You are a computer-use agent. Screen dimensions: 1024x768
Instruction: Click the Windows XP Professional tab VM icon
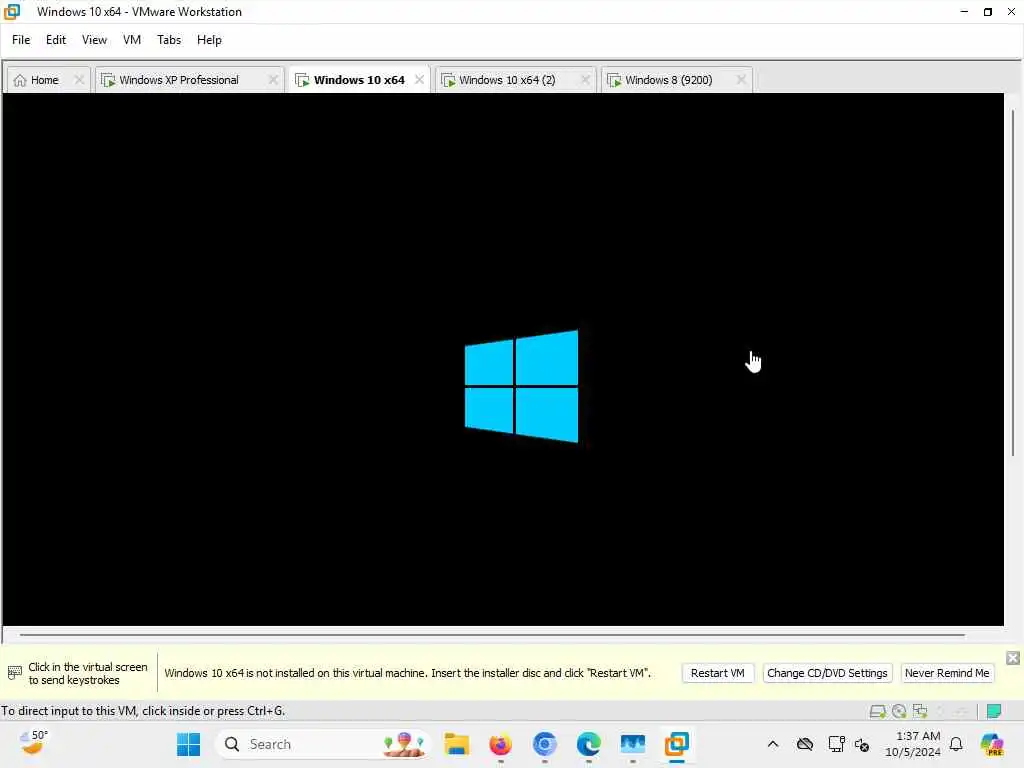(x=108, y=80)
